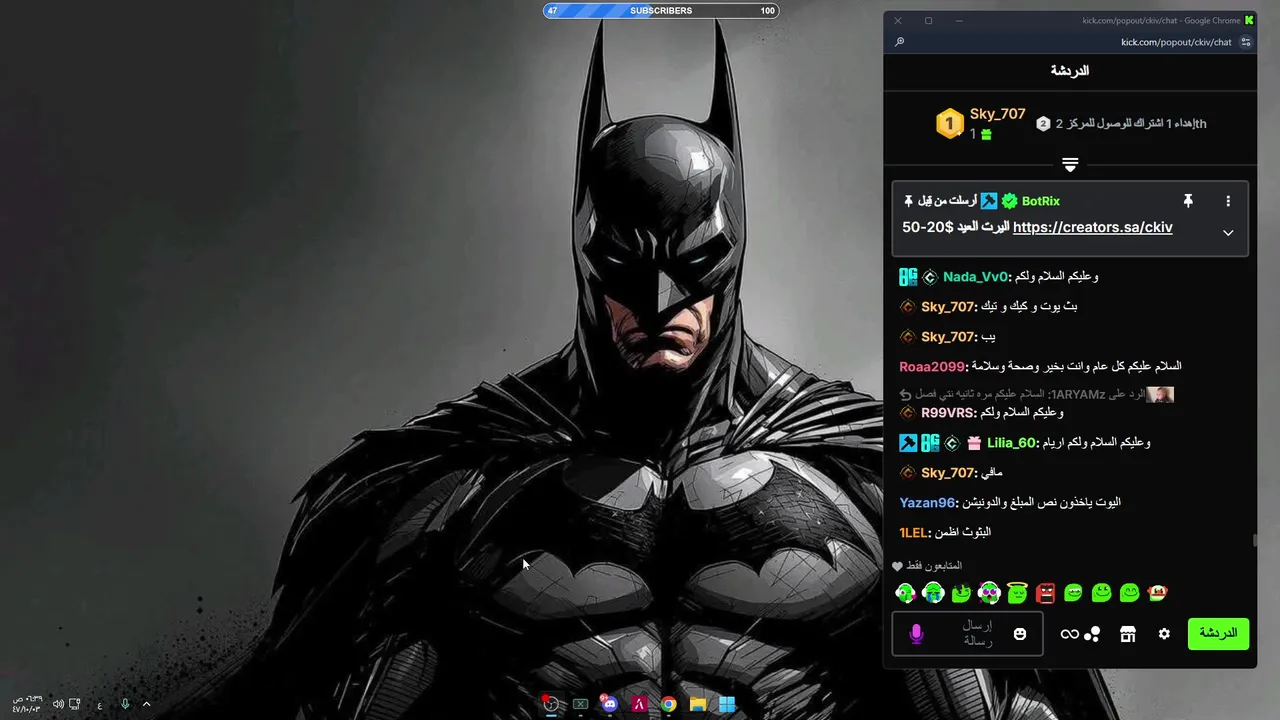Click the subscribers goal progress bar

(x=661, y=11)
